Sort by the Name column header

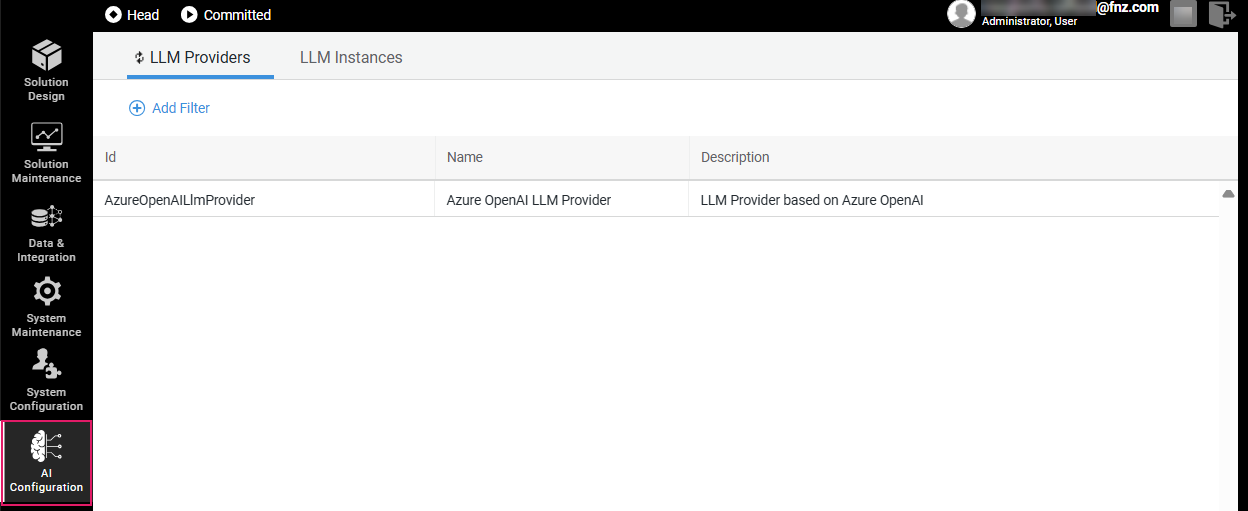(x=465, y=157)
